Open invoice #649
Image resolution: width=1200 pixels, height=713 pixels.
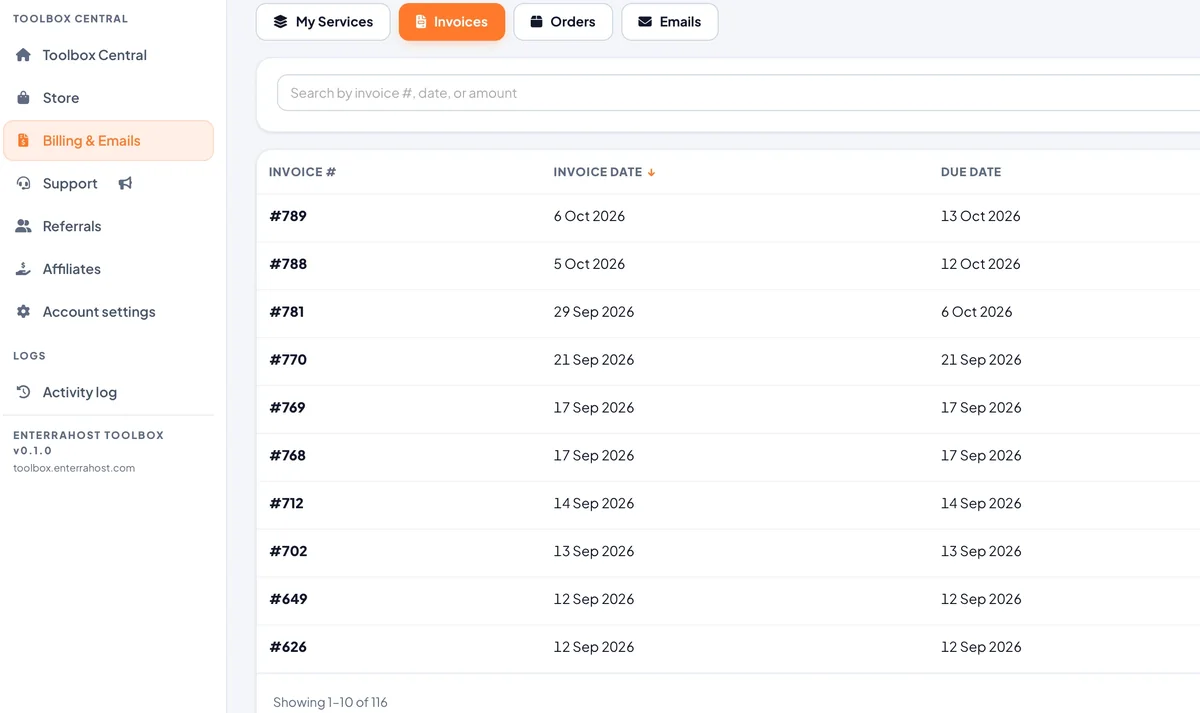(288, 599)
